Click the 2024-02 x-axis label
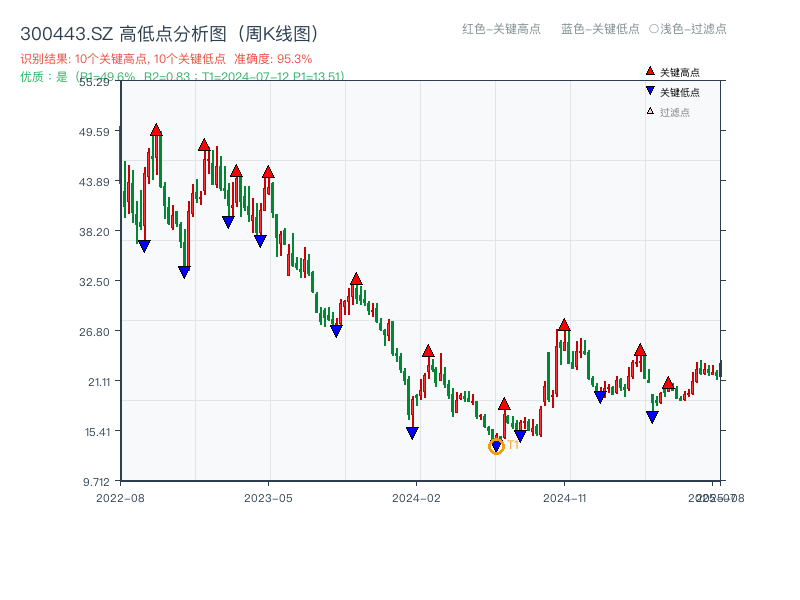The height and width of the screenshot is (600, 800). [416, 498]
